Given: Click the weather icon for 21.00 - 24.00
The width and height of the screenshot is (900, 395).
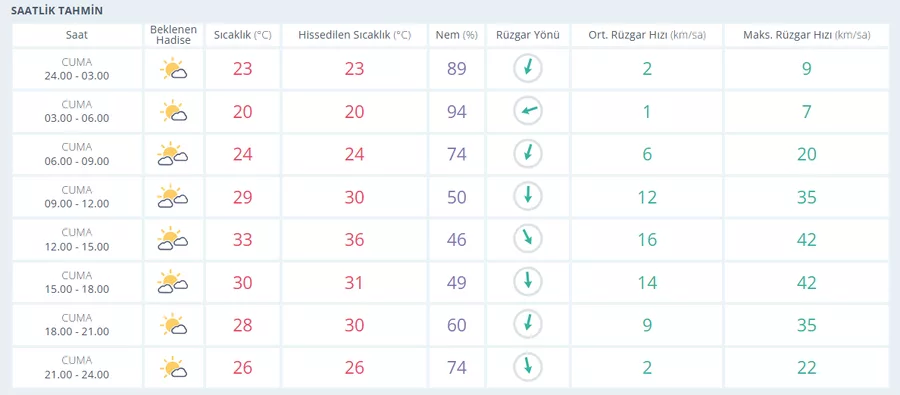Looking at the screenshot, I should point(173,367).
